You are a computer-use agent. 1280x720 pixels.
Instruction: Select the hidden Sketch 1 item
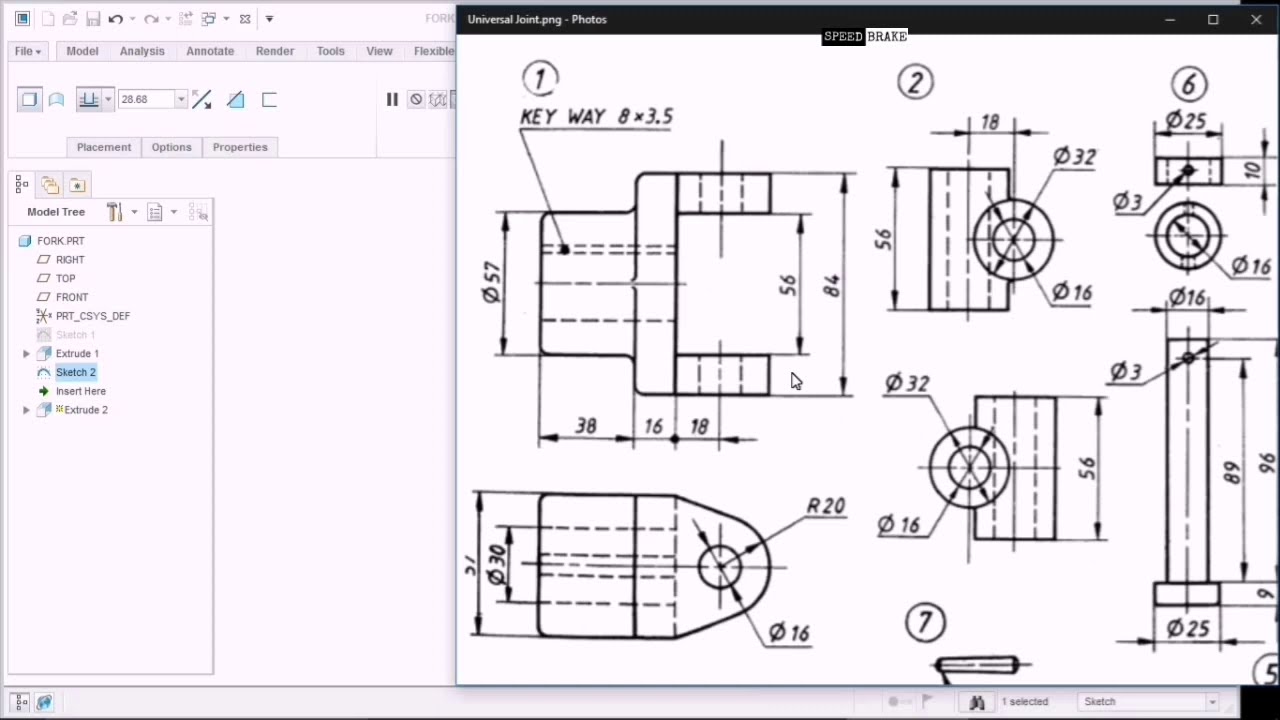75,335
